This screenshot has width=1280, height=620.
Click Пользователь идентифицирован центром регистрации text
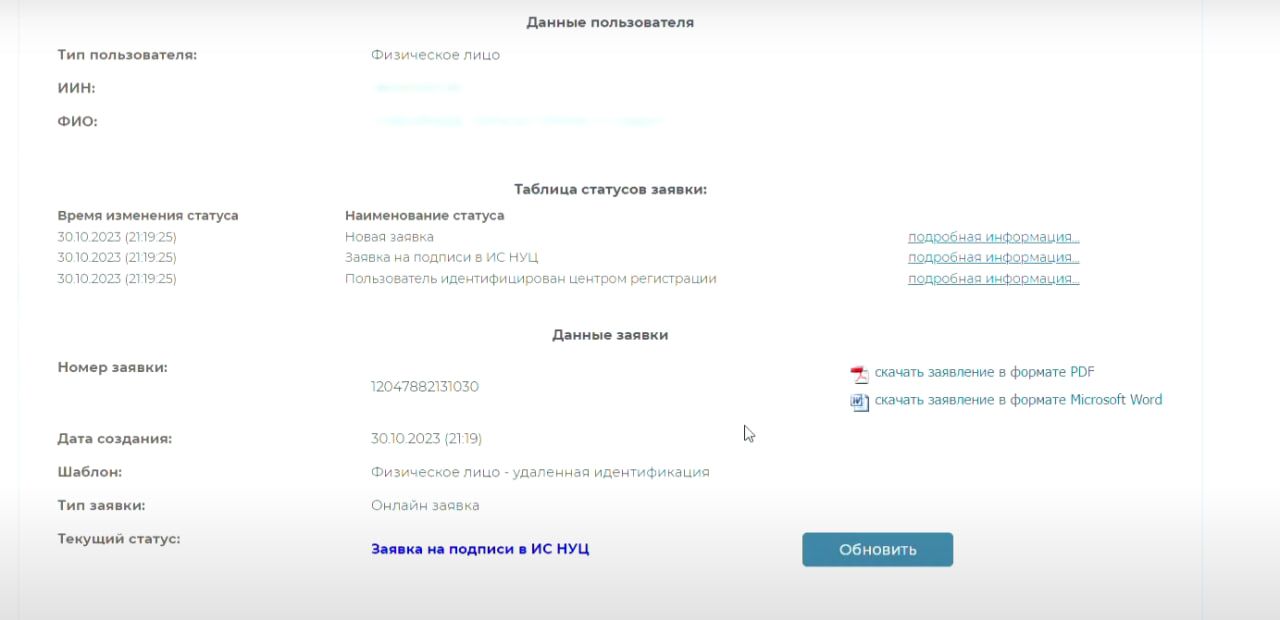(530, 278)
